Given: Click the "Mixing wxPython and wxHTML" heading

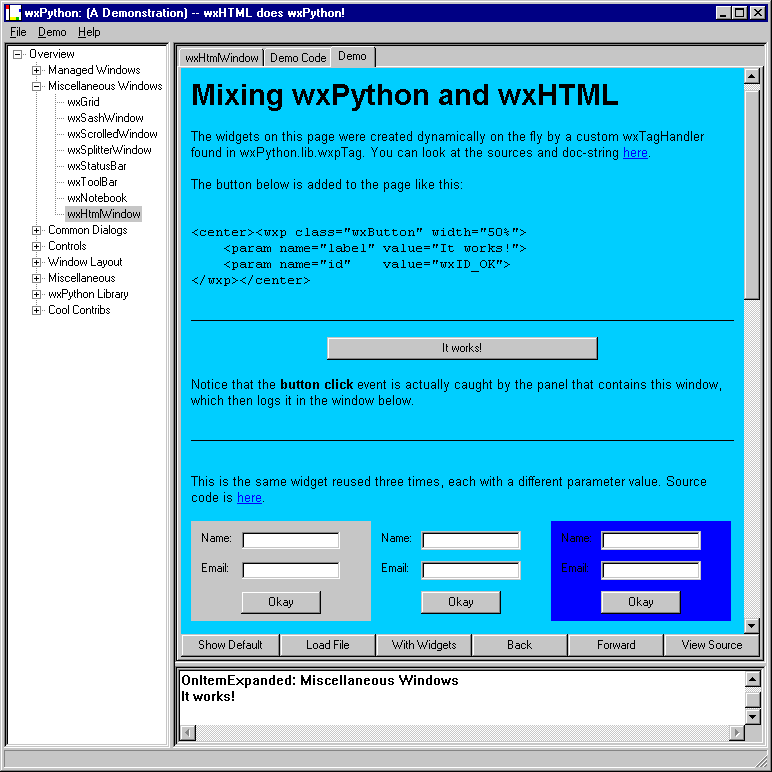Looking at the screenshot, I should [404, 96].
